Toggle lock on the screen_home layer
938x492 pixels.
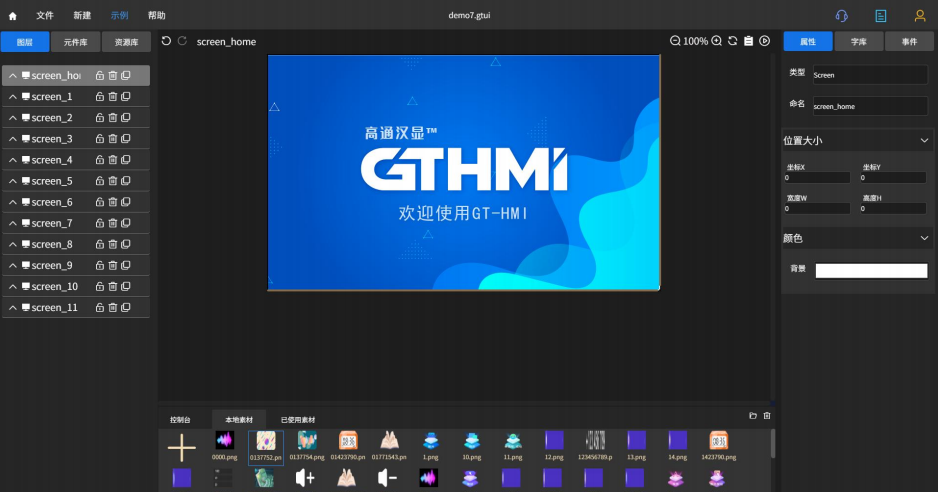100,75
